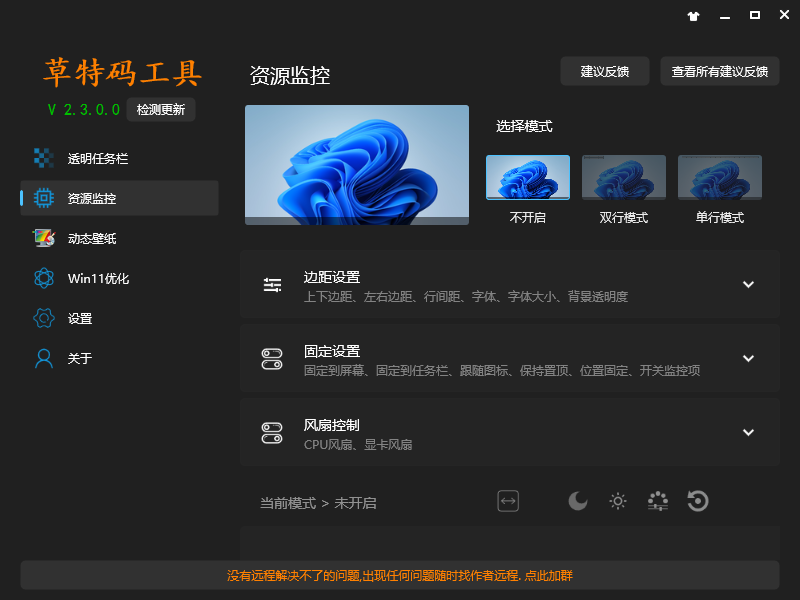
Task: Click the 设置 gear icon
Action: click(44, 318)
